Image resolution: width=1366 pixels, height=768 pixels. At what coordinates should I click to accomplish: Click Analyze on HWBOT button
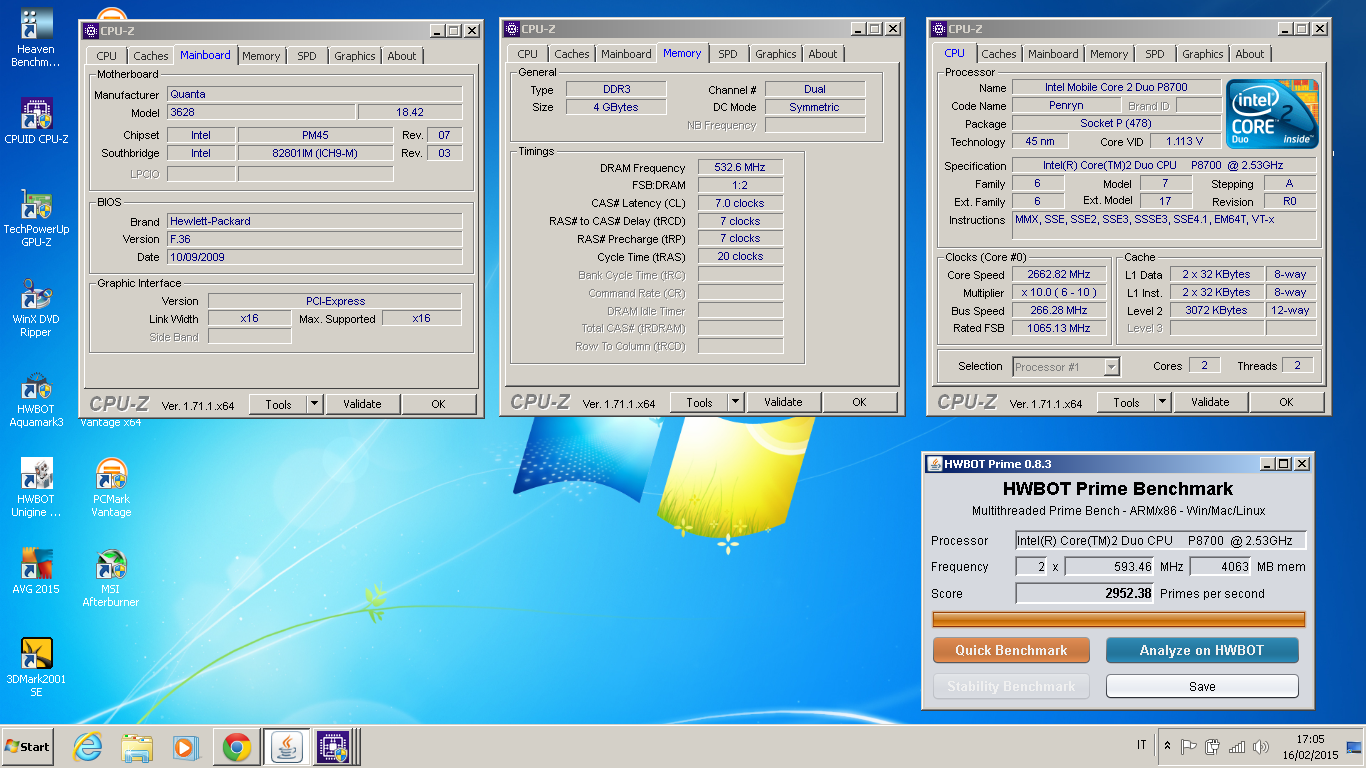pyautogui.click(x=1202, y=650)
